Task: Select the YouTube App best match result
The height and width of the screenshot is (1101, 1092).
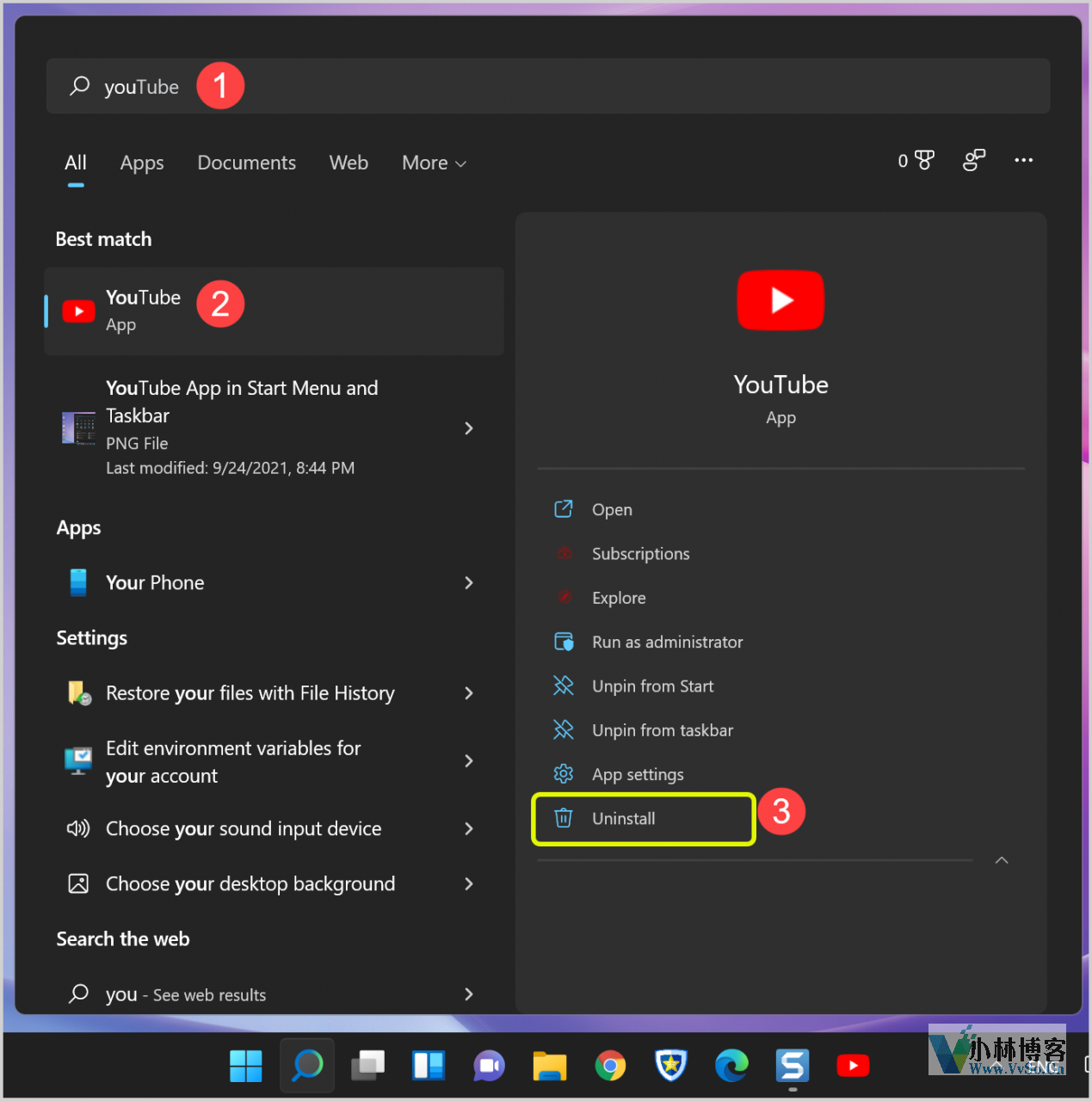Action: tap(274, 311)
